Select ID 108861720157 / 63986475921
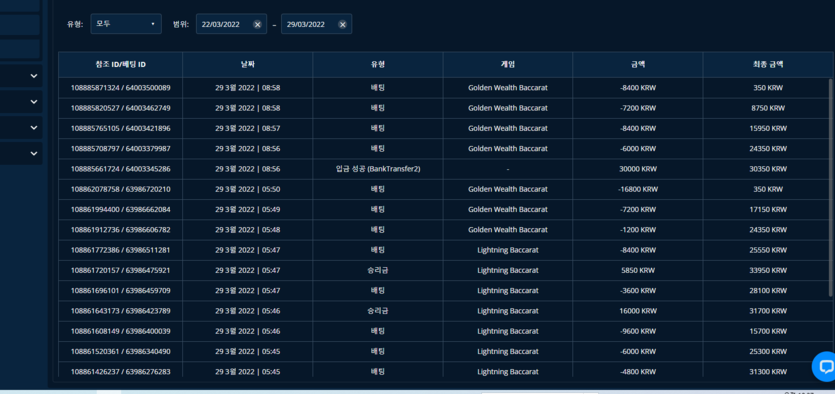835x394 pixels. 120,270
